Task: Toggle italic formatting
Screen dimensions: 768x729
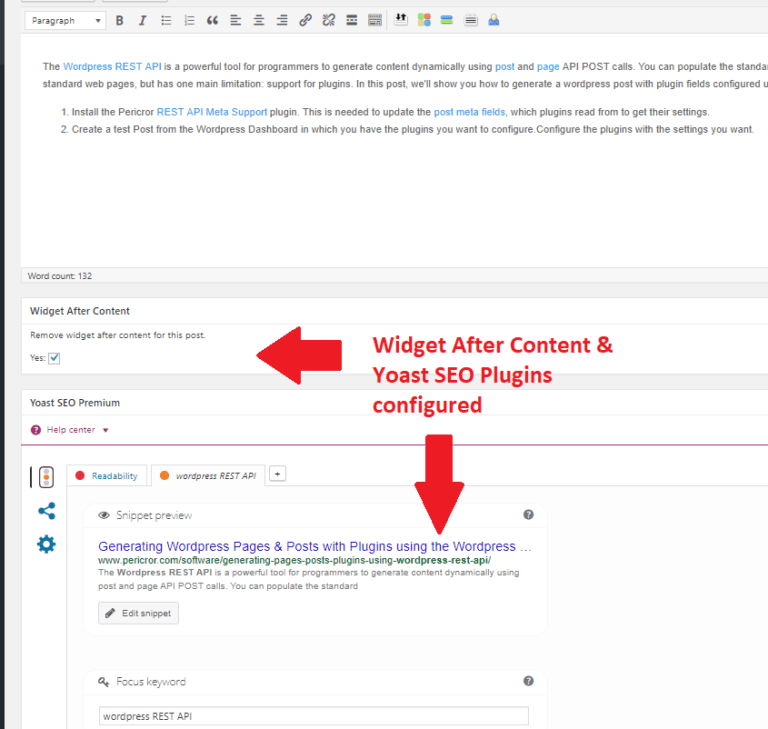Action: (143, 21)
